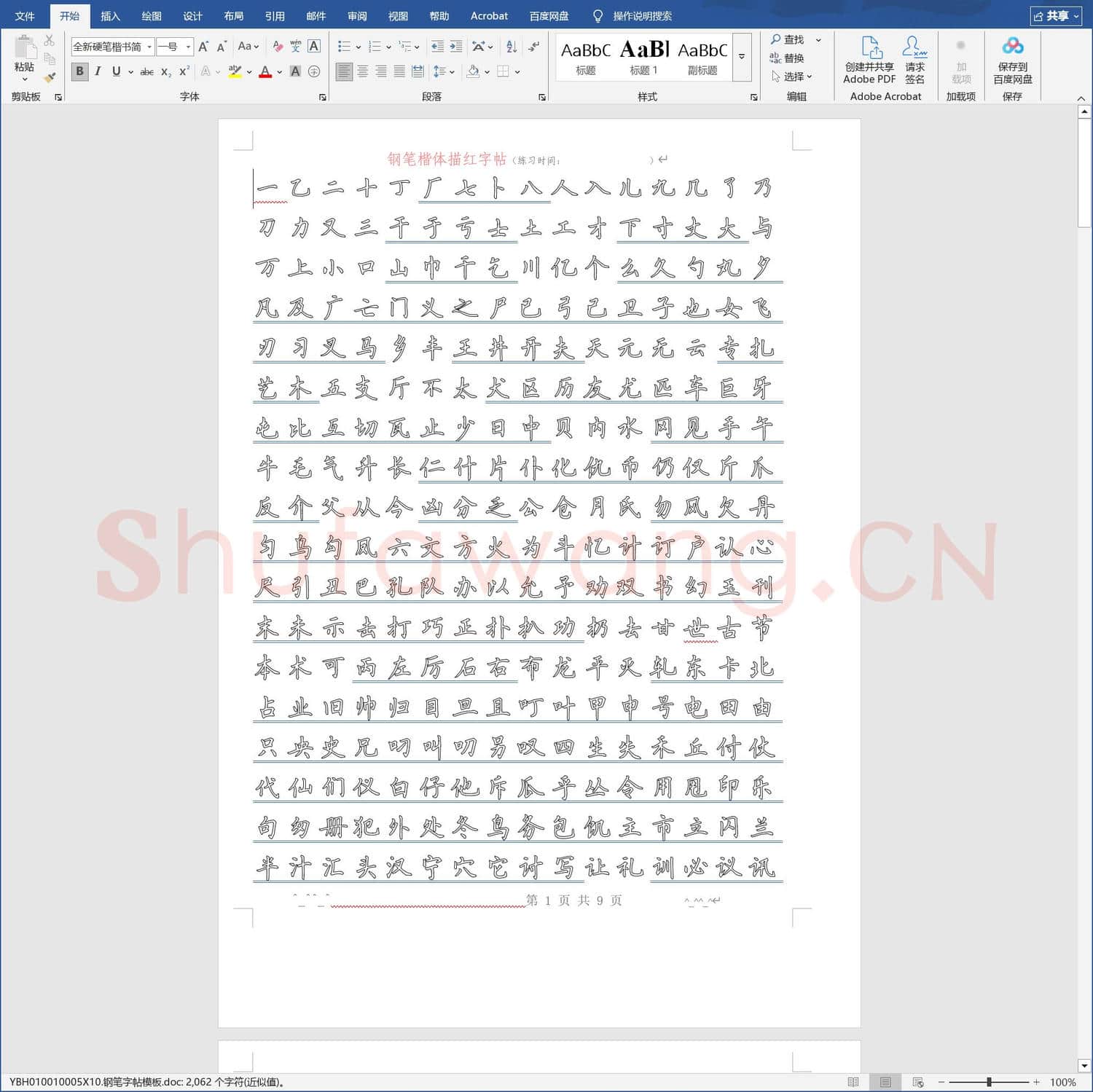1093x1092 pixels.
Task: Click the Distributed alignment icon
Action: tap(418, 71)
